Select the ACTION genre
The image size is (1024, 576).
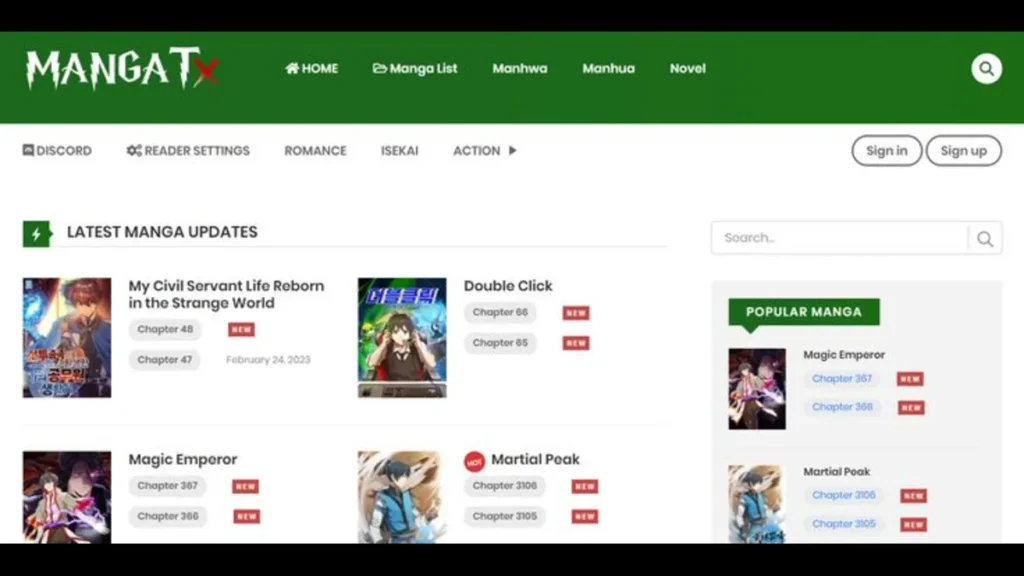pyautogui.click(x=477, y=151)
